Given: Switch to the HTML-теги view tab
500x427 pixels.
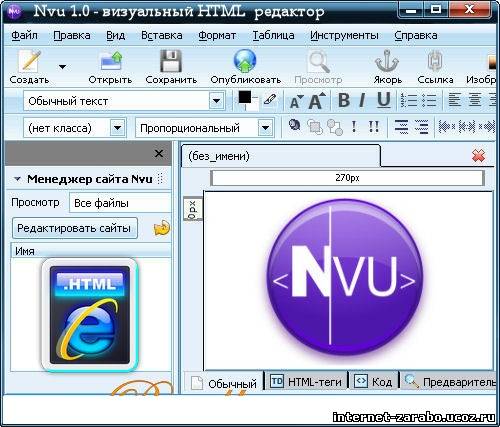Looking at the screenshot, I should point(306,381).
